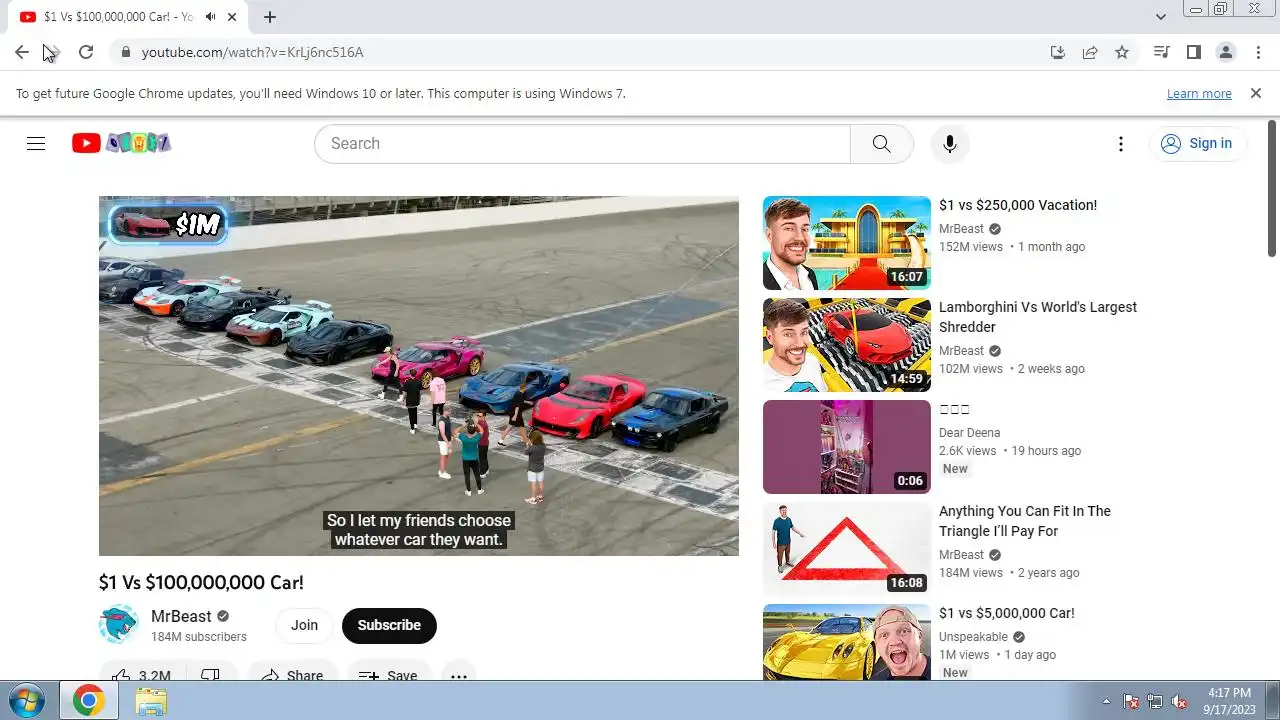The image size is (1280, 720).
Task: Click the install/download page icon in address bar
Action: coord(1058,52)
